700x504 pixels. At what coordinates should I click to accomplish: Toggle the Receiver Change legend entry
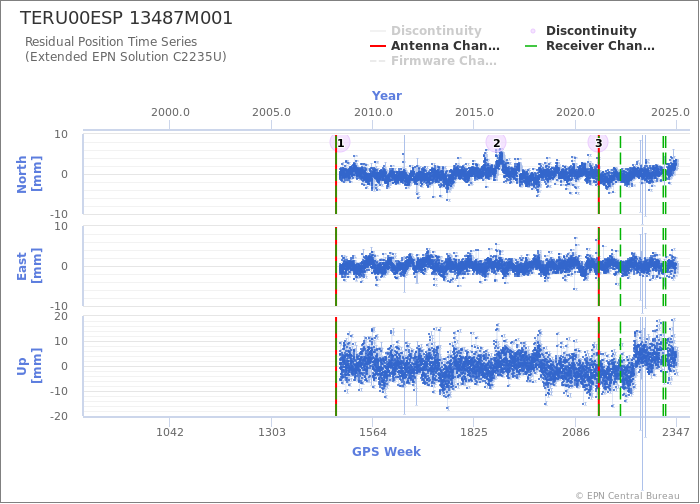(x=590, y=46)
